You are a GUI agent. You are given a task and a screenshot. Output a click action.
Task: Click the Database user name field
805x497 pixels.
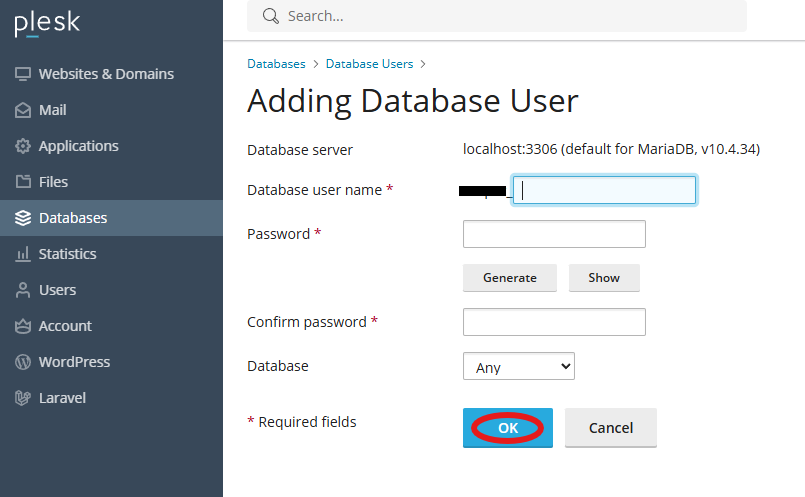[604, 190]
